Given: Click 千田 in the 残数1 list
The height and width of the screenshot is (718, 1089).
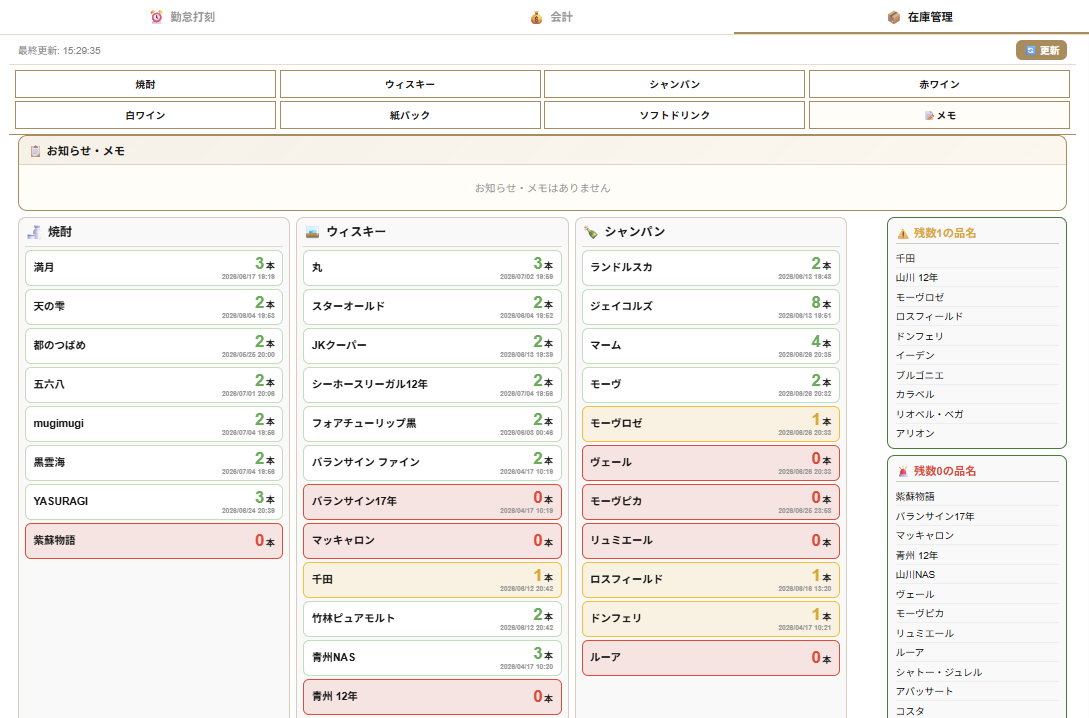Looking at the screenshot, I should coord(906,258).
